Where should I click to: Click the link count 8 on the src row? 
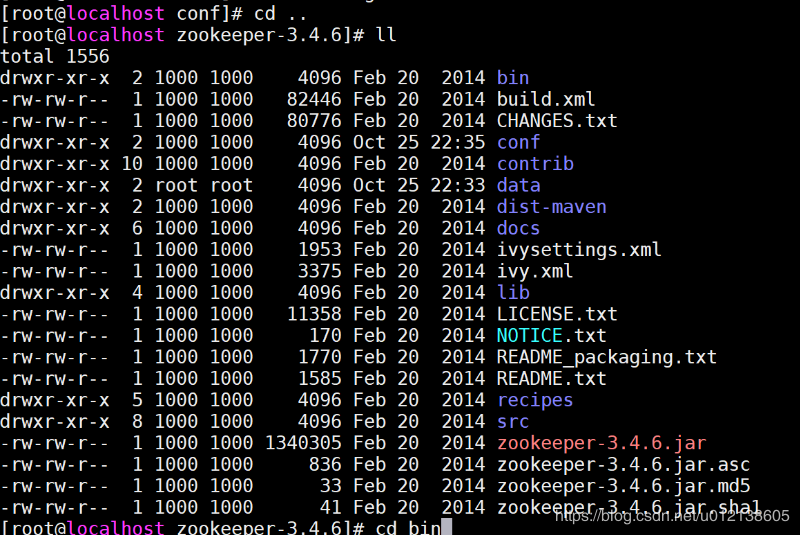click(137, 421)
